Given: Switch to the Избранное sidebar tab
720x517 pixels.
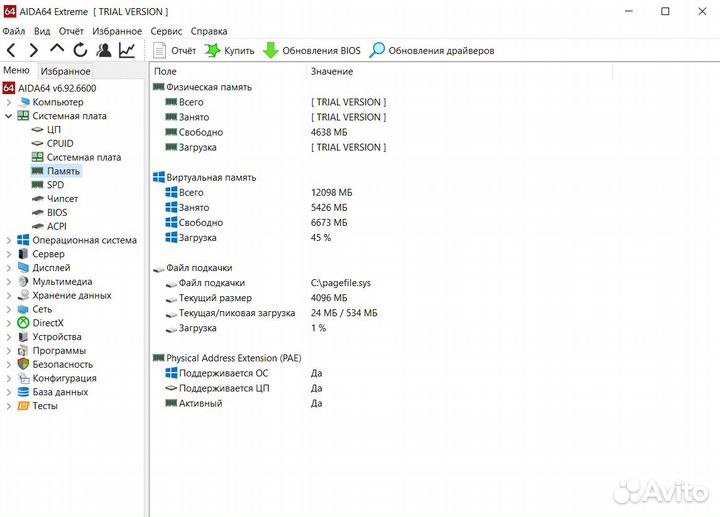Looking at the screenshot, I should (65, 71).
